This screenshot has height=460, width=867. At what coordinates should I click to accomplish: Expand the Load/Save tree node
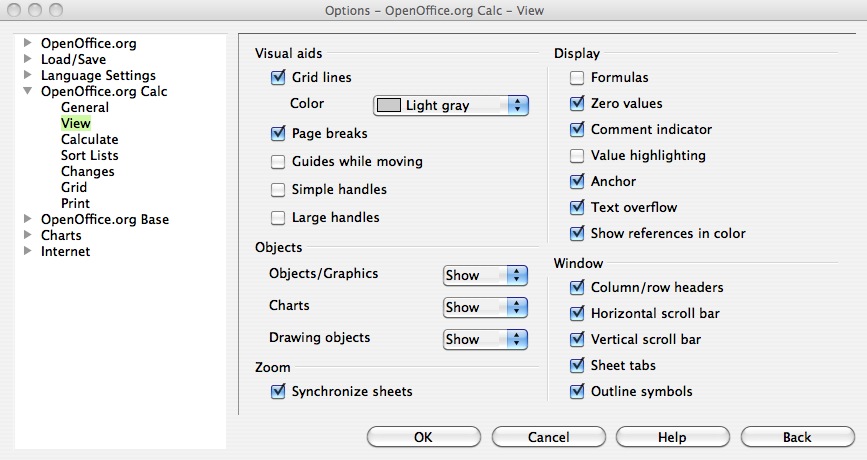27,59
